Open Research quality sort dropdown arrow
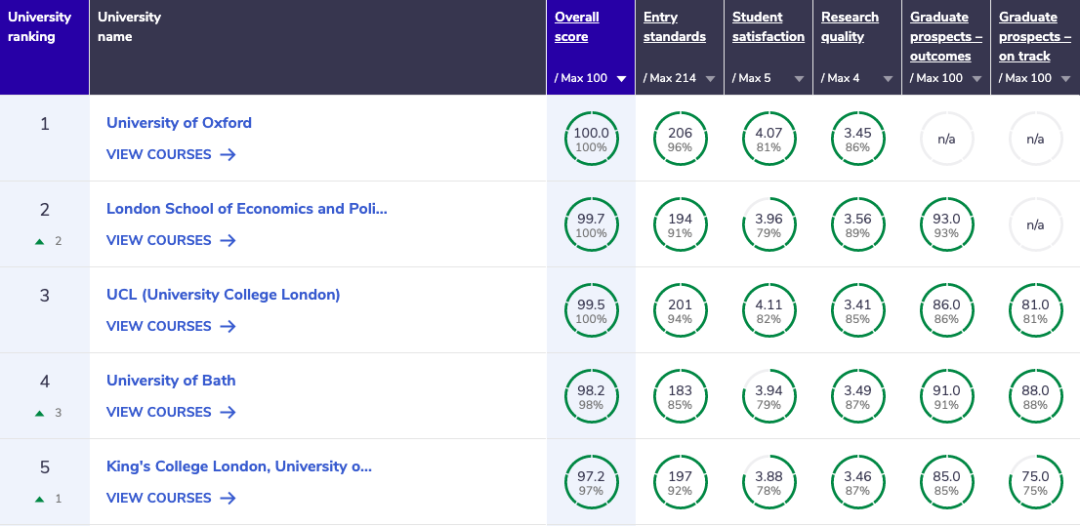 [x=888, y=79]
